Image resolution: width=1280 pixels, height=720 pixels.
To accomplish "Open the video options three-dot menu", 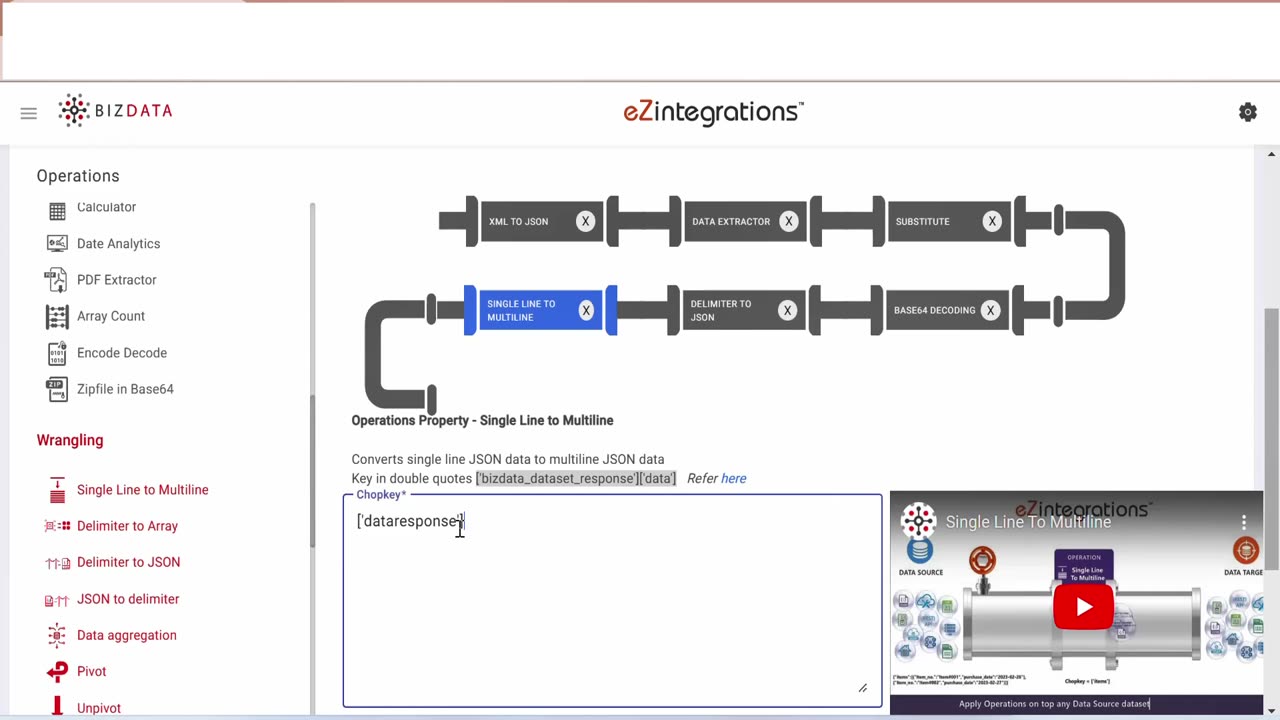I will point(1244,522).
